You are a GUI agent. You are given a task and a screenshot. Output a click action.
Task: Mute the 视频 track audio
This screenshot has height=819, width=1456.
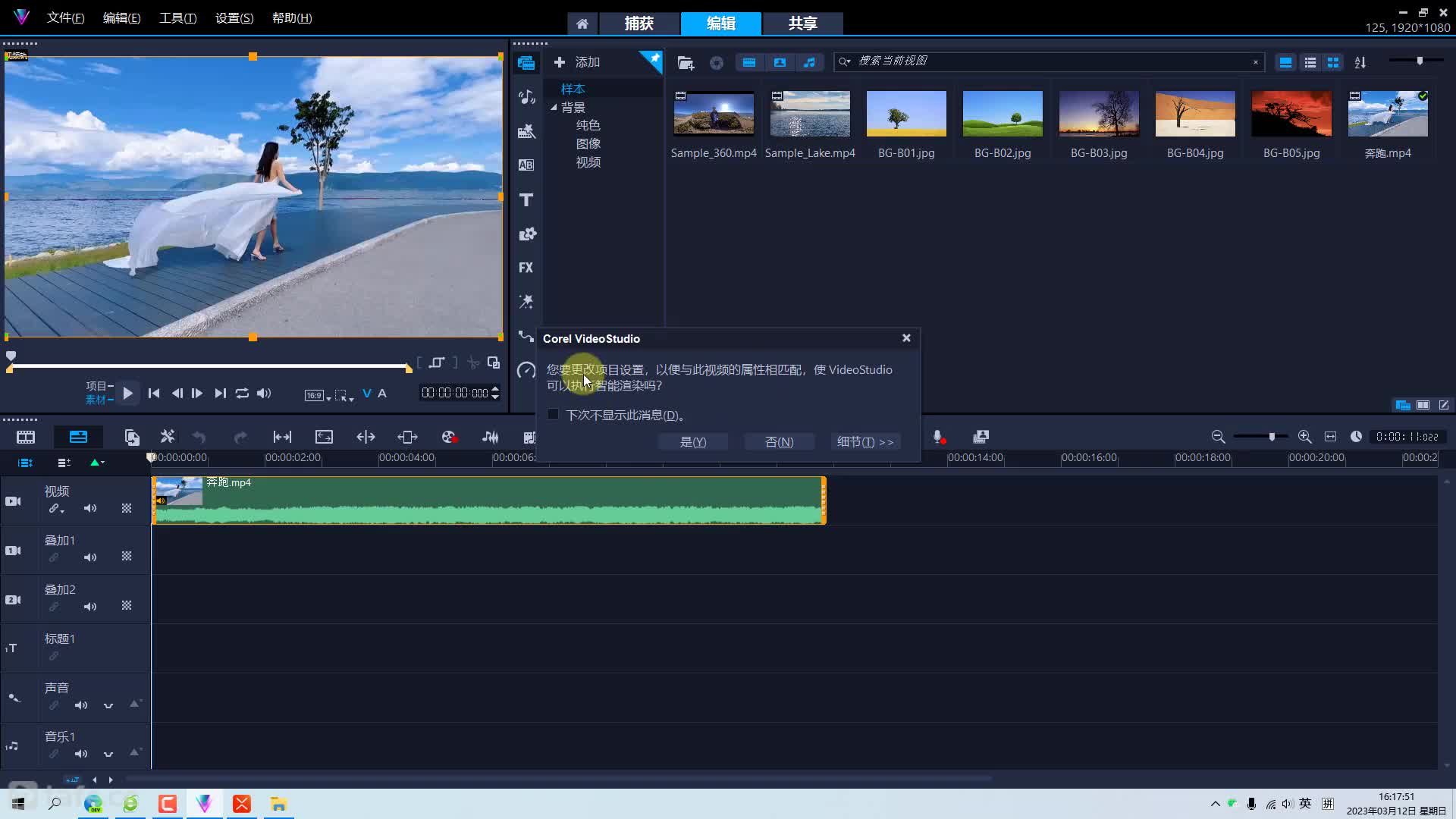[x=90, y=508]
